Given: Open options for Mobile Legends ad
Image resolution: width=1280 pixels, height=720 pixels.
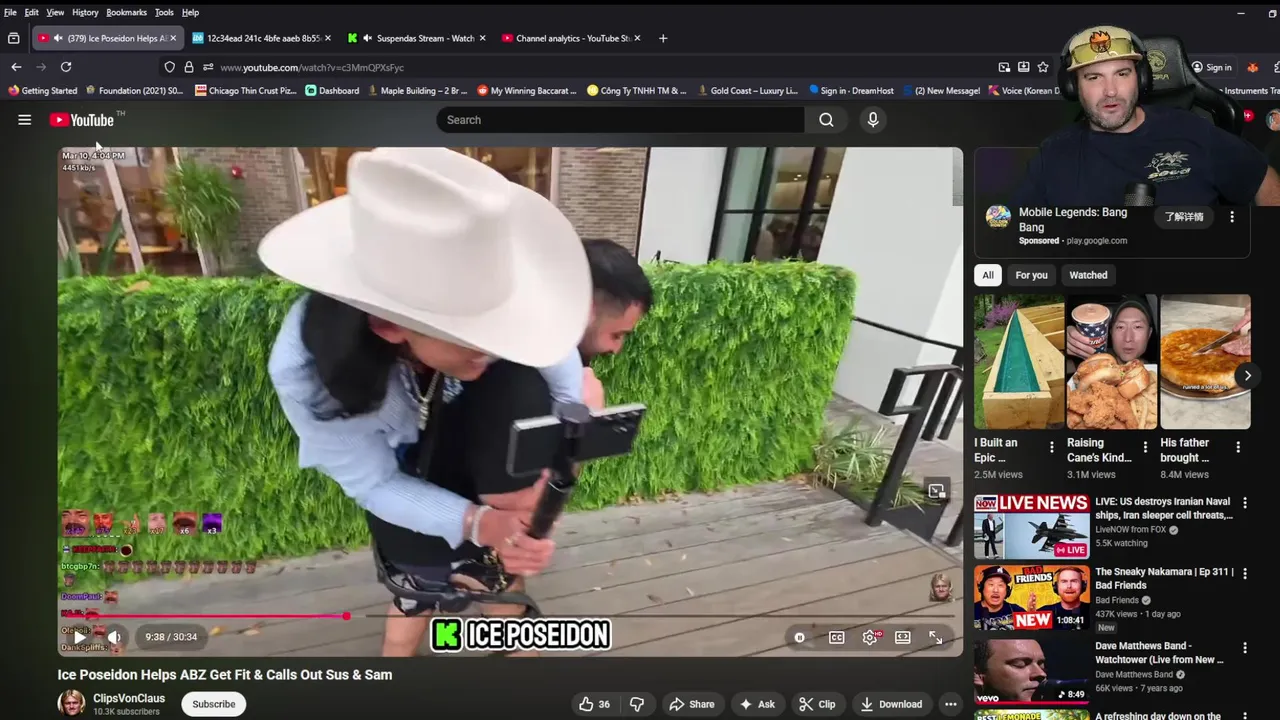Looking at the screenshot, I should point(1232,217).
